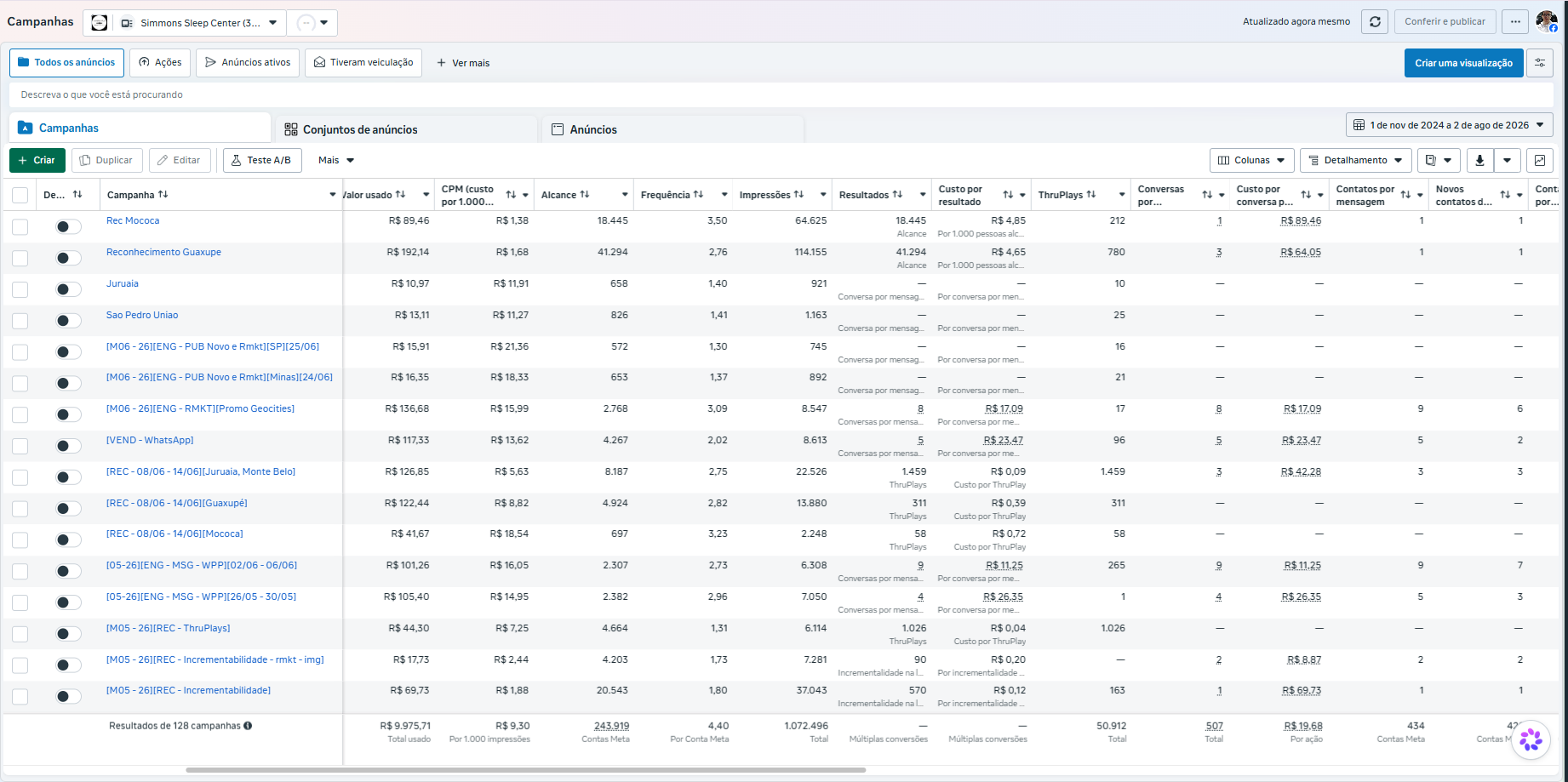Open the purple assistant flower icon
Screen dimensions: 1568x782
[1531, 739]
